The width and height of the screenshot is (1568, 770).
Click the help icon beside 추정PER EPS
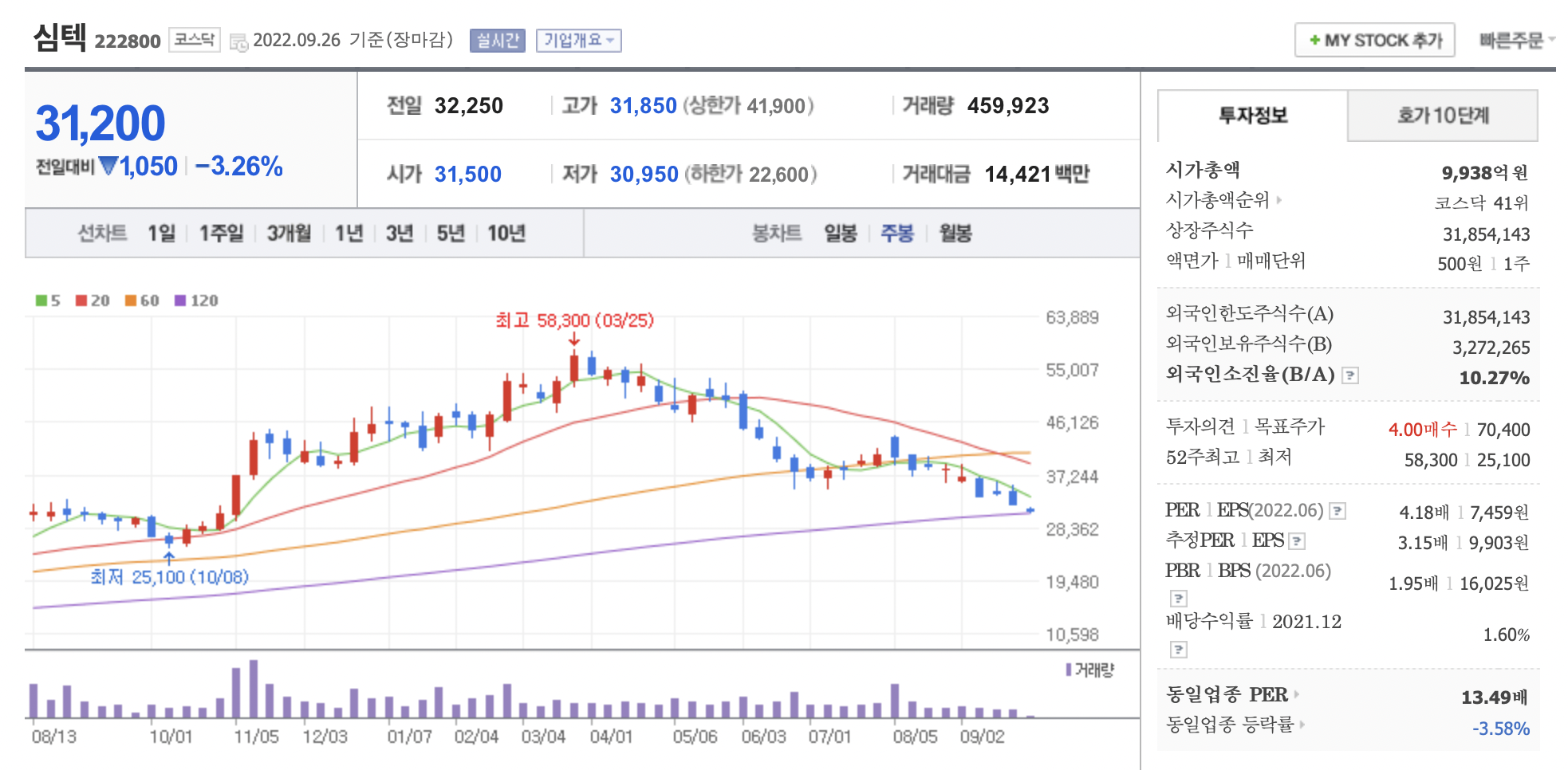pos(1298,541)
